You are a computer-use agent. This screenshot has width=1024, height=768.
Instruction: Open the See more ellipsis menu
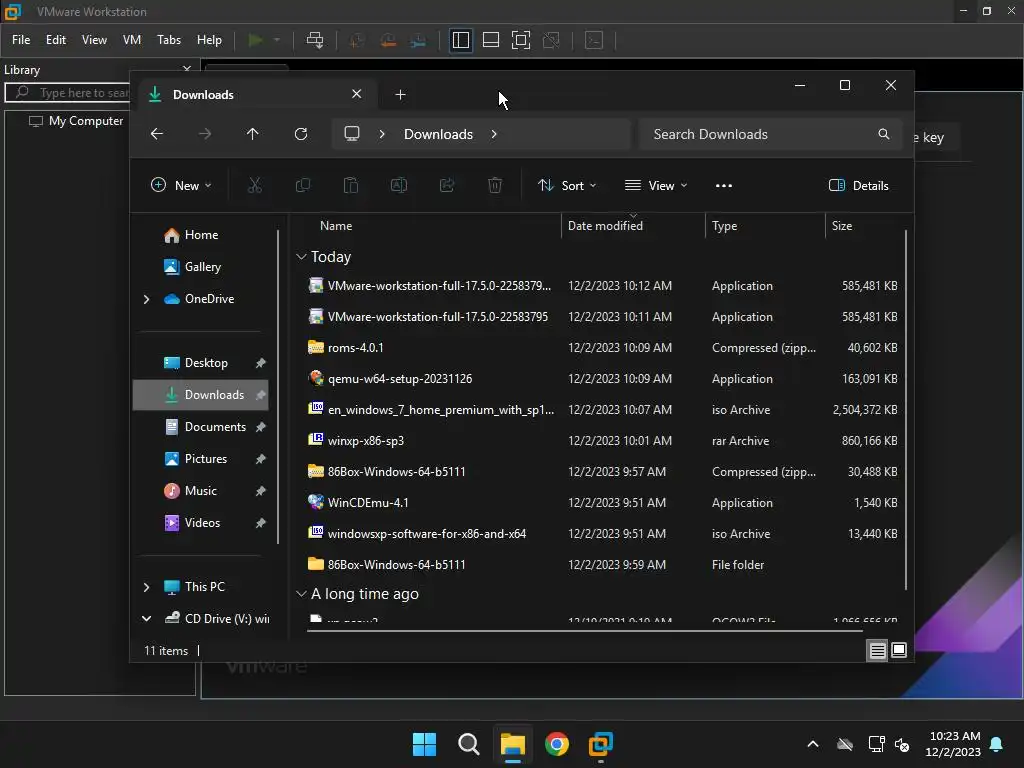pos(724,185)
